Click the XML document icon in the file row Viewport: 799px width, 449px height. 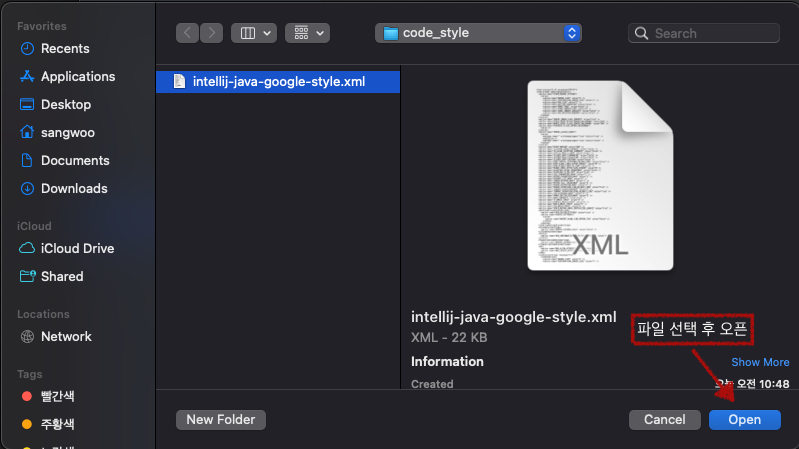(x=179, y=82)
